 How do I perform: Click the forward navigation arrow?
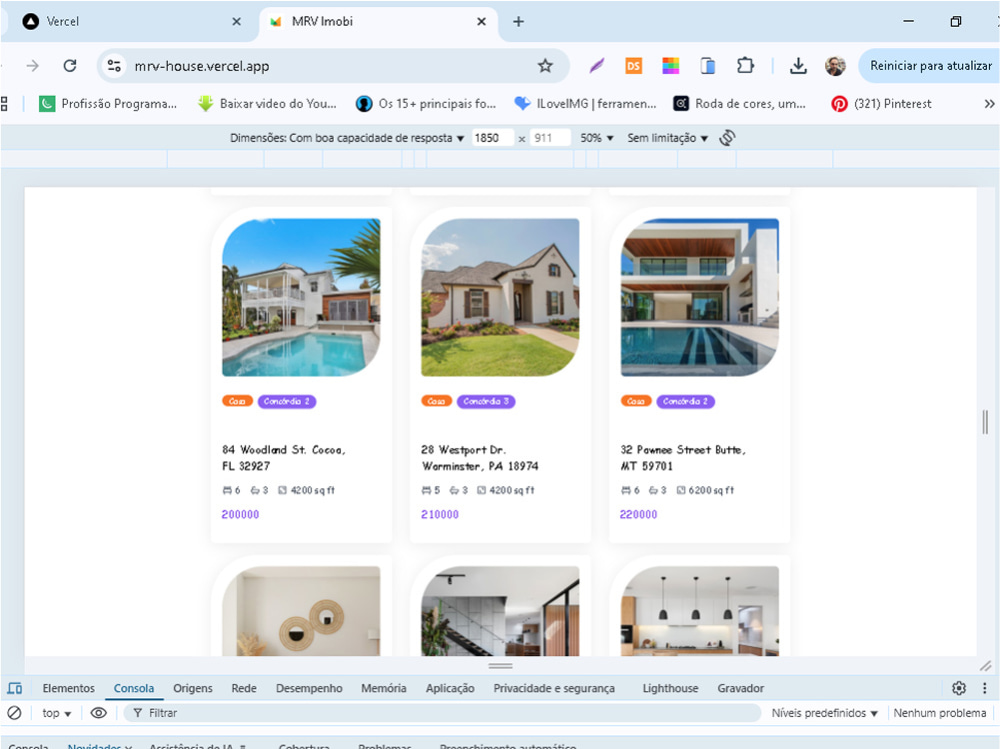coord(33,66)
